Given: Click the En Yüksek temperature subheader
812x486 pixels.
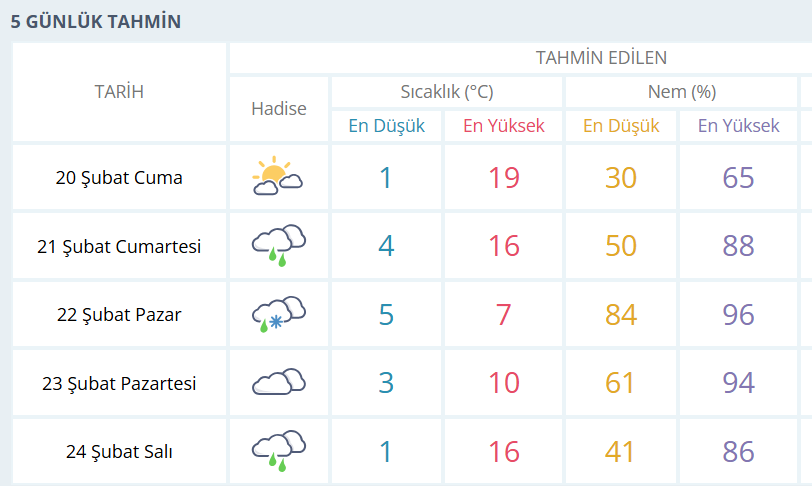Looking at the screenshot, I should click(503, 125).
